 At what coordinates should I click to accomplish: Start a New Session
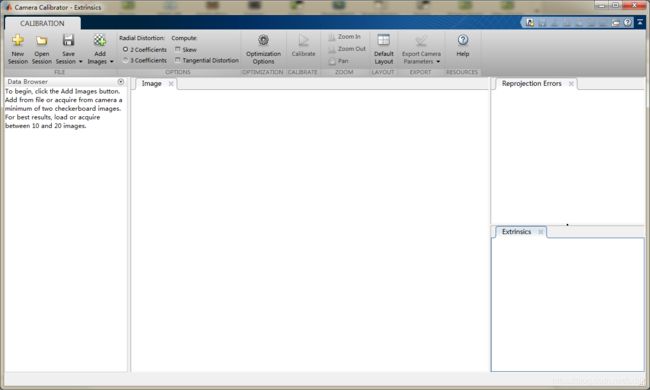[18, 49]
